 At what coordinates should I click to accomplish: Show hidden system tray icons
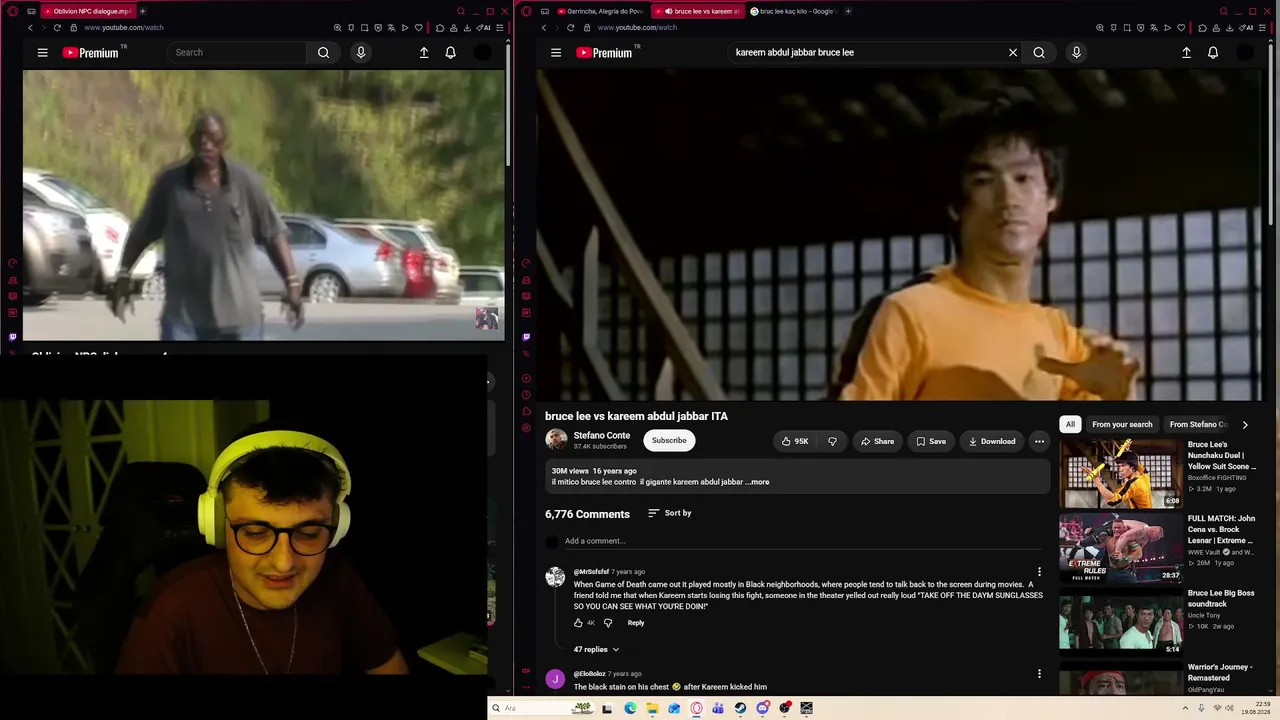point(1186,708)
